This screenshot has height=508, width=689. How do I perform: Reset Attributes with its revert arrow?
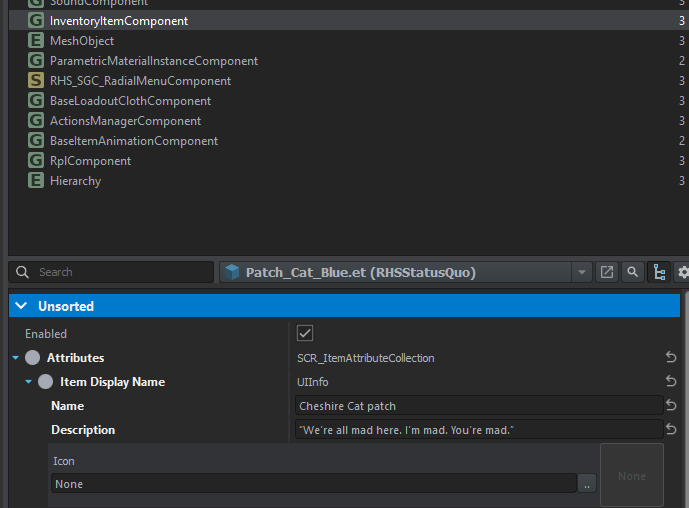tap(671, 357)
